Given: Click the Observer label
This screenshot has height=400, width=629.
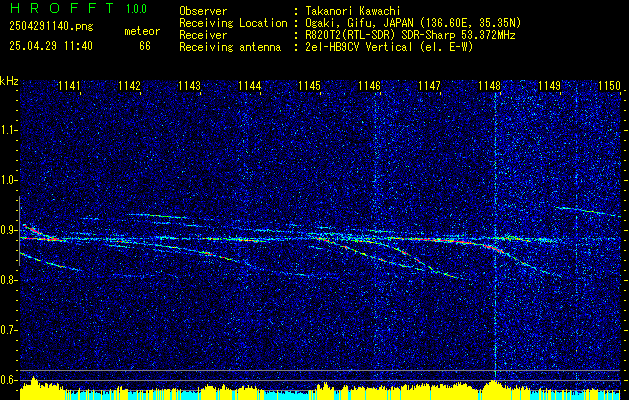Looking at the screenshot, I should click(203, 11).
